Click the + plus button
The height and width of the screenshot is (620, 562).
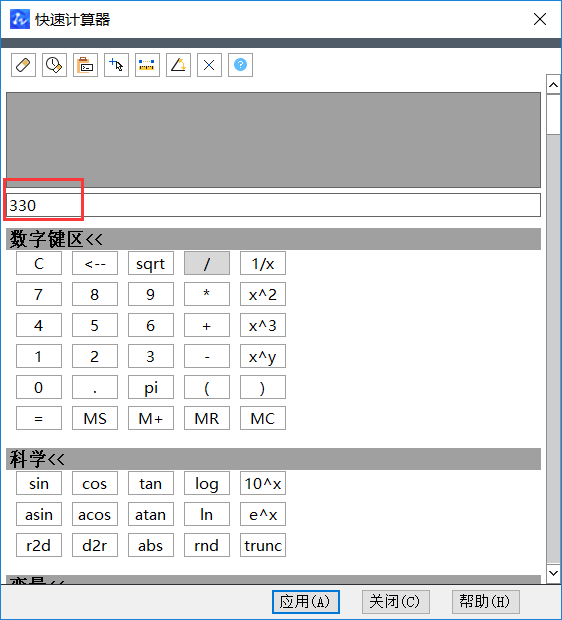pyautogui.click(x=207, y=325)
